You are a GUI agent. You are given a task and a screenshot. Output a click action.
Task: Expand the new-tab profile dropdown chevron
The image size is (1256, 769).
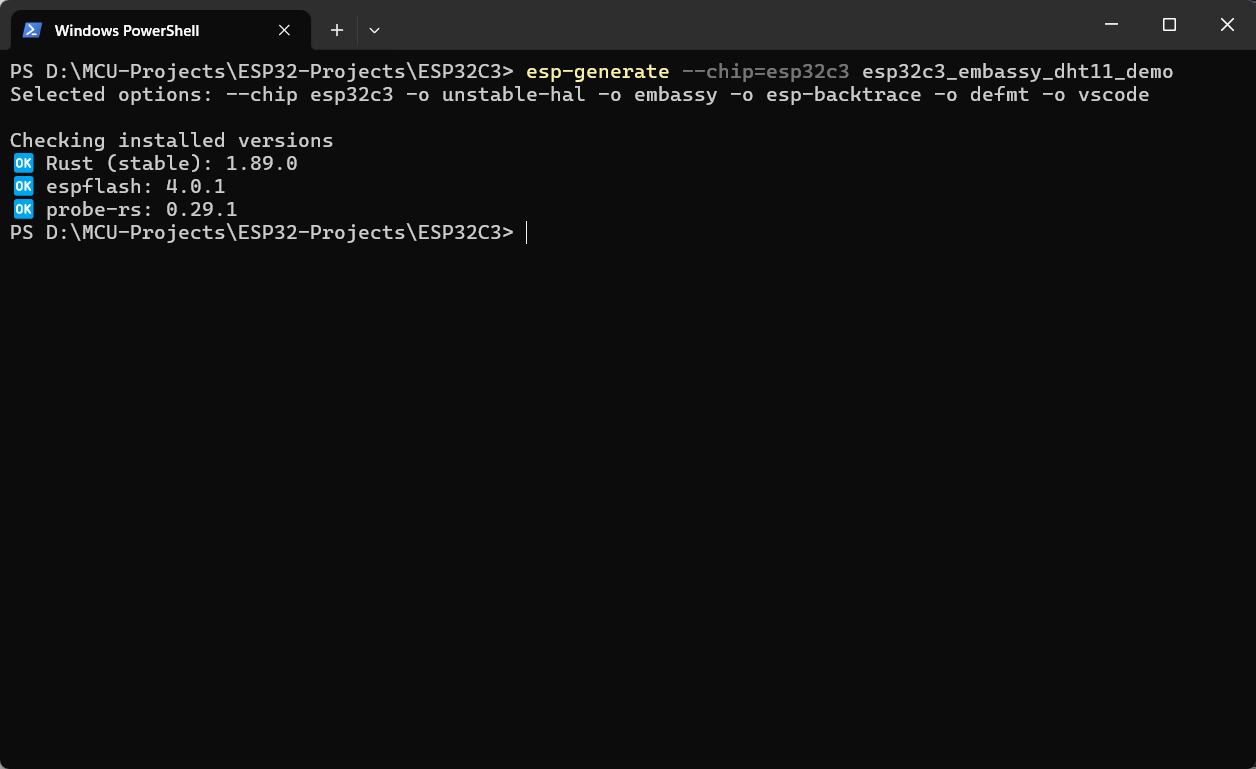pos(374,30)
